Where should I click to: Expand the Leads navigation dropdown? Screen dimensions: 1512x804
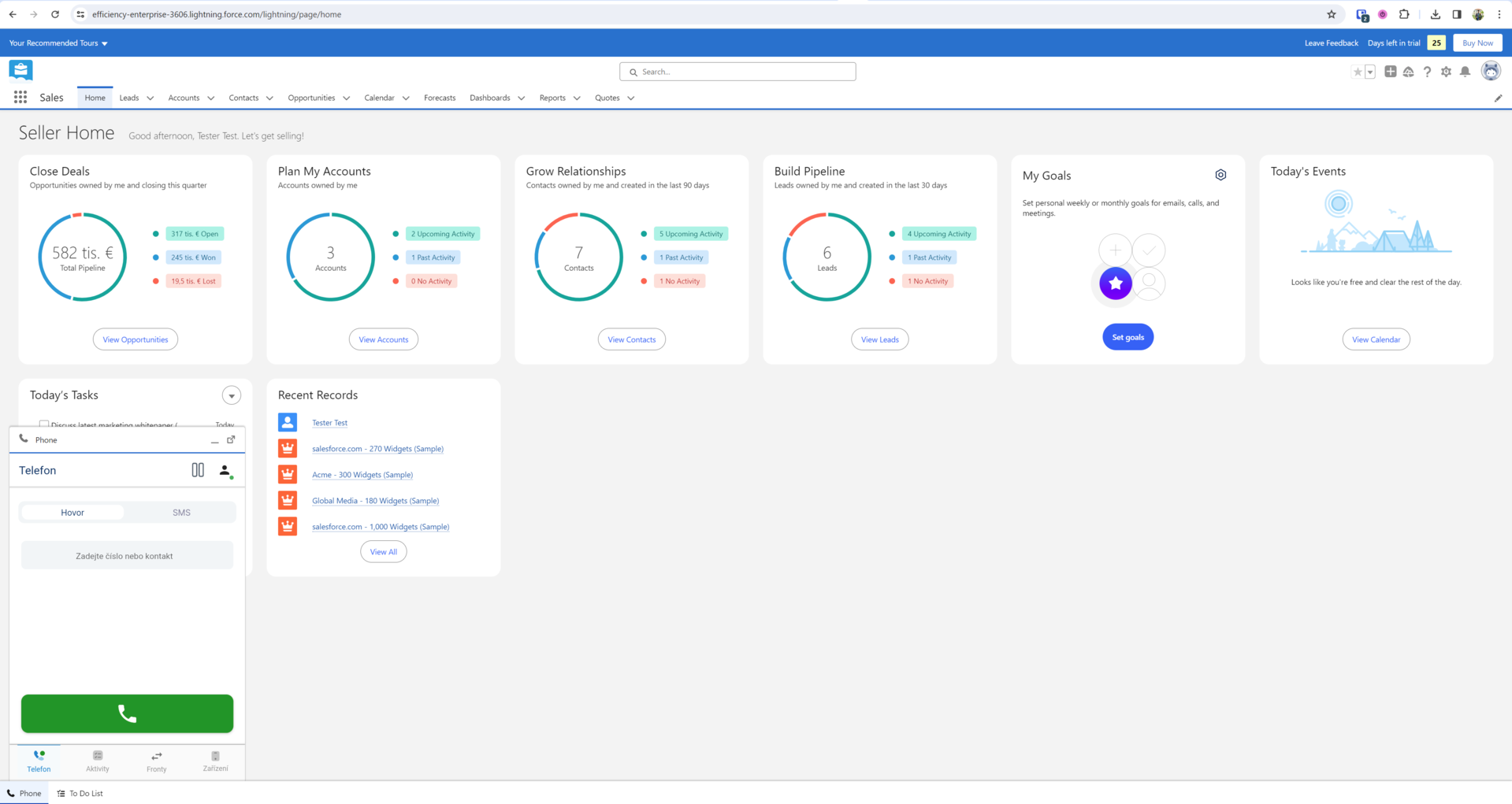[150, 98]
